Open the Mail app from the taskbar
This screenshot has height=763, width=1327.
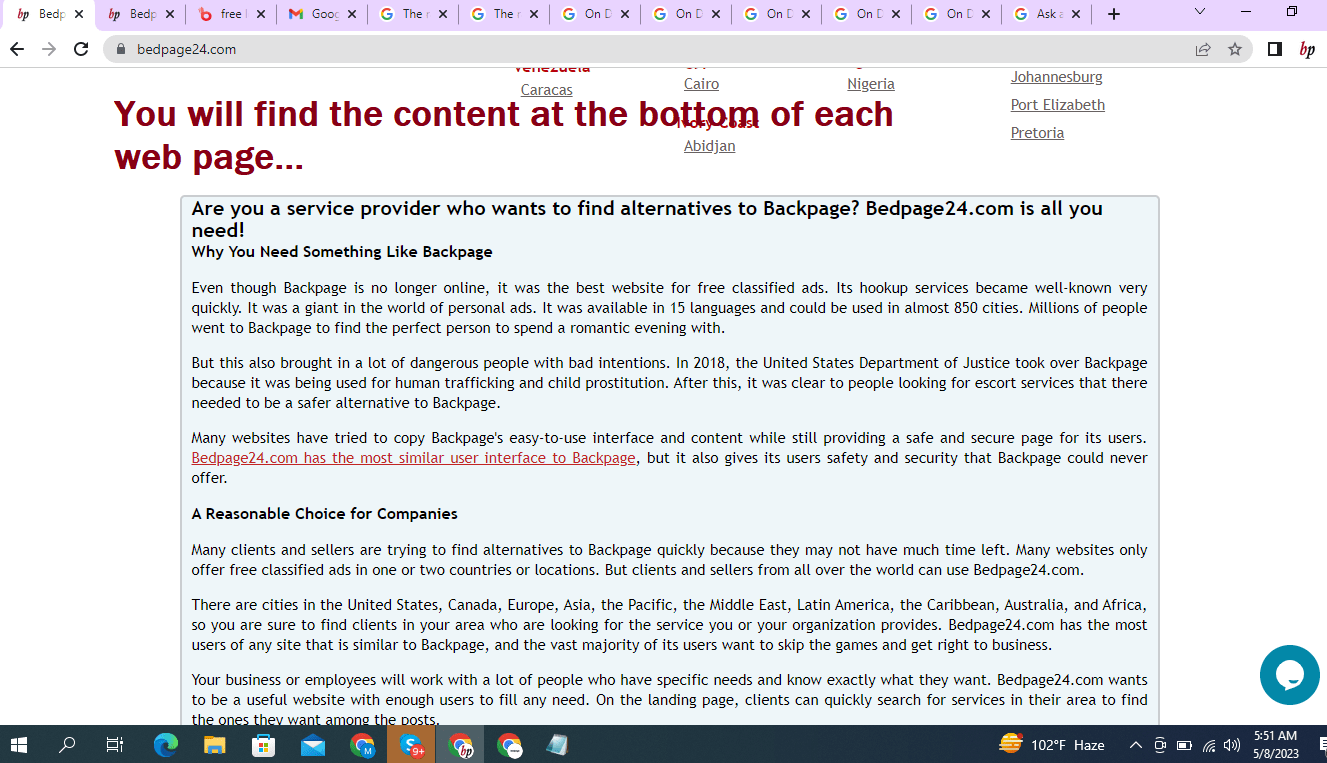coord(313,745)
